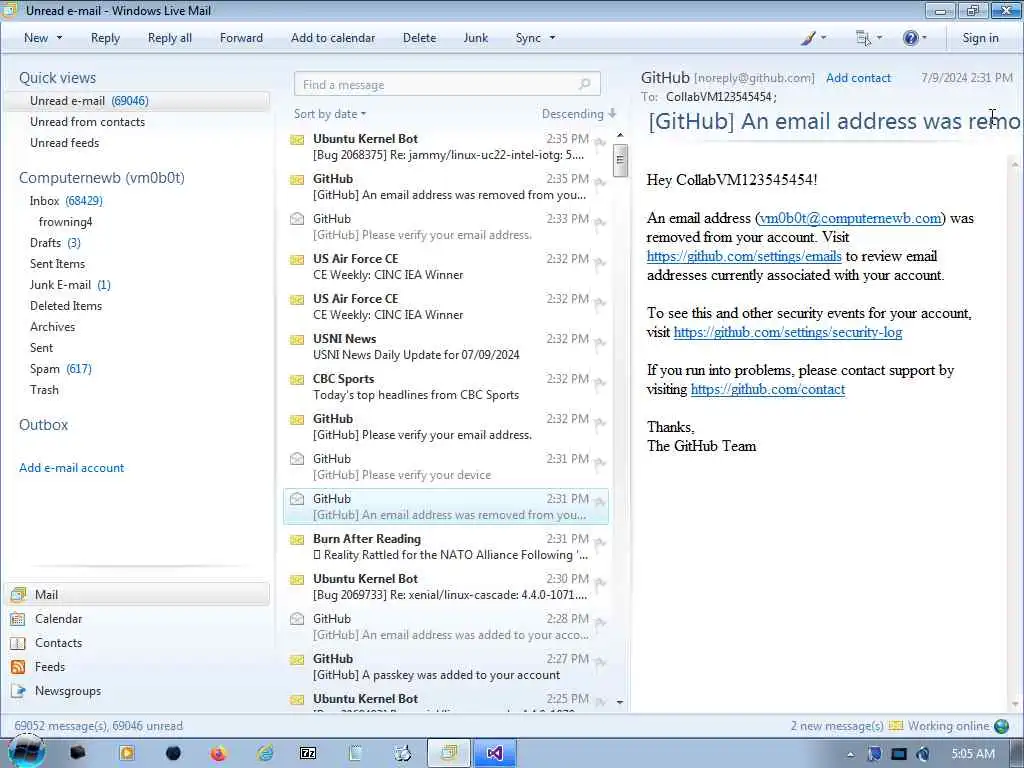Open the github.com/settings/security-log link
Screen dimensions: 1024x768
click(x=788, y=332)
